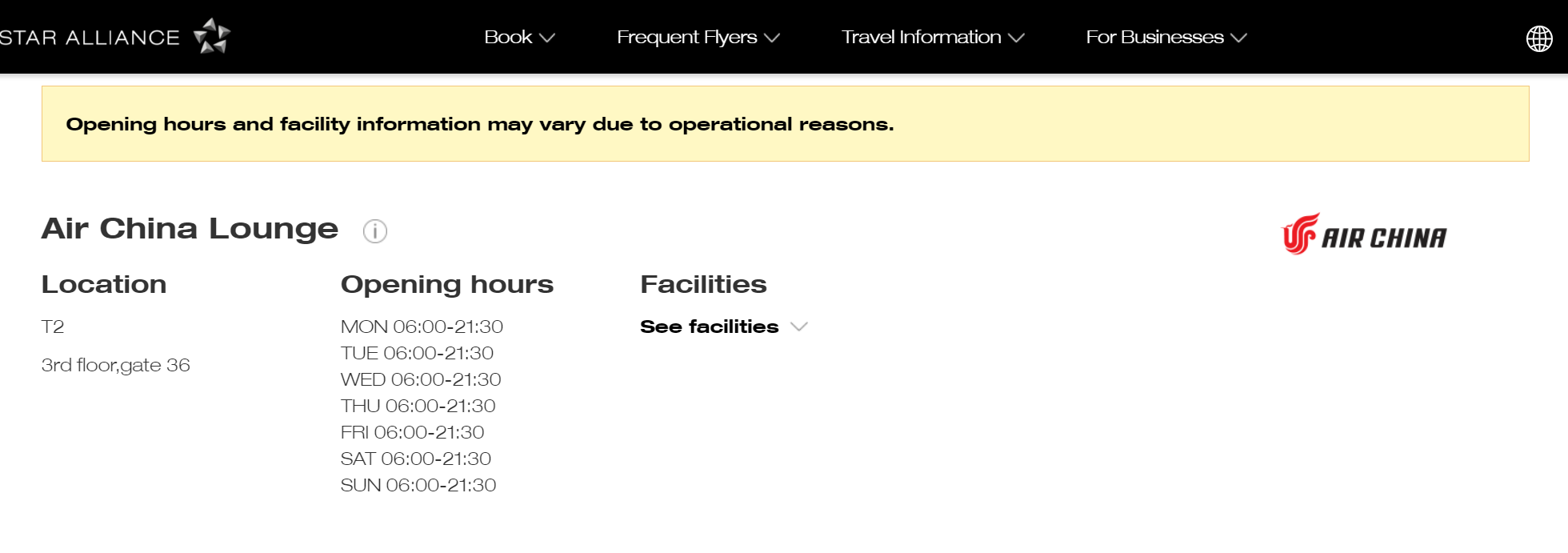Viewport: 1568px width, 553px height.
Task: Click the See facilities link text
Action: [709, 327]
